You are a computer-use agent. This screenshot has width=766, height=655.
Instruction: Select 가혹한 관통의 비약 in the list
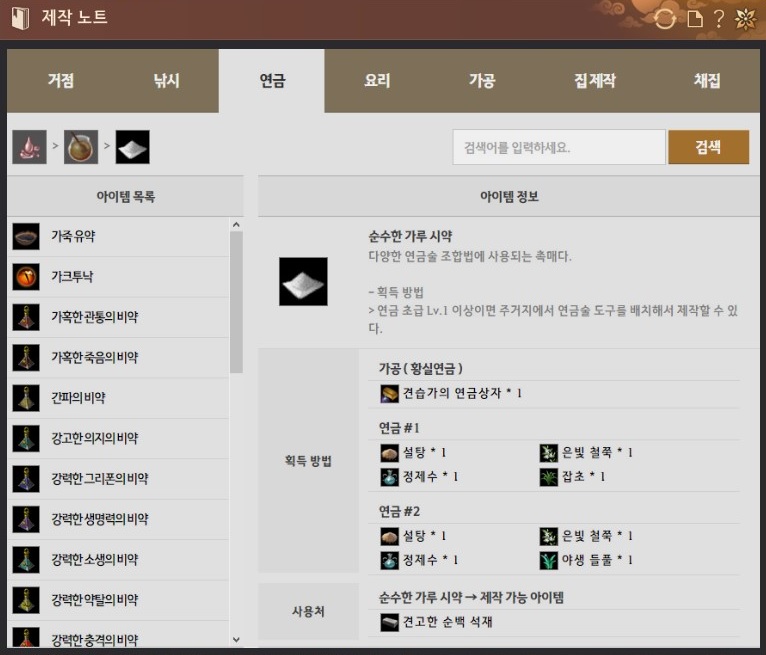pos(118,317)
